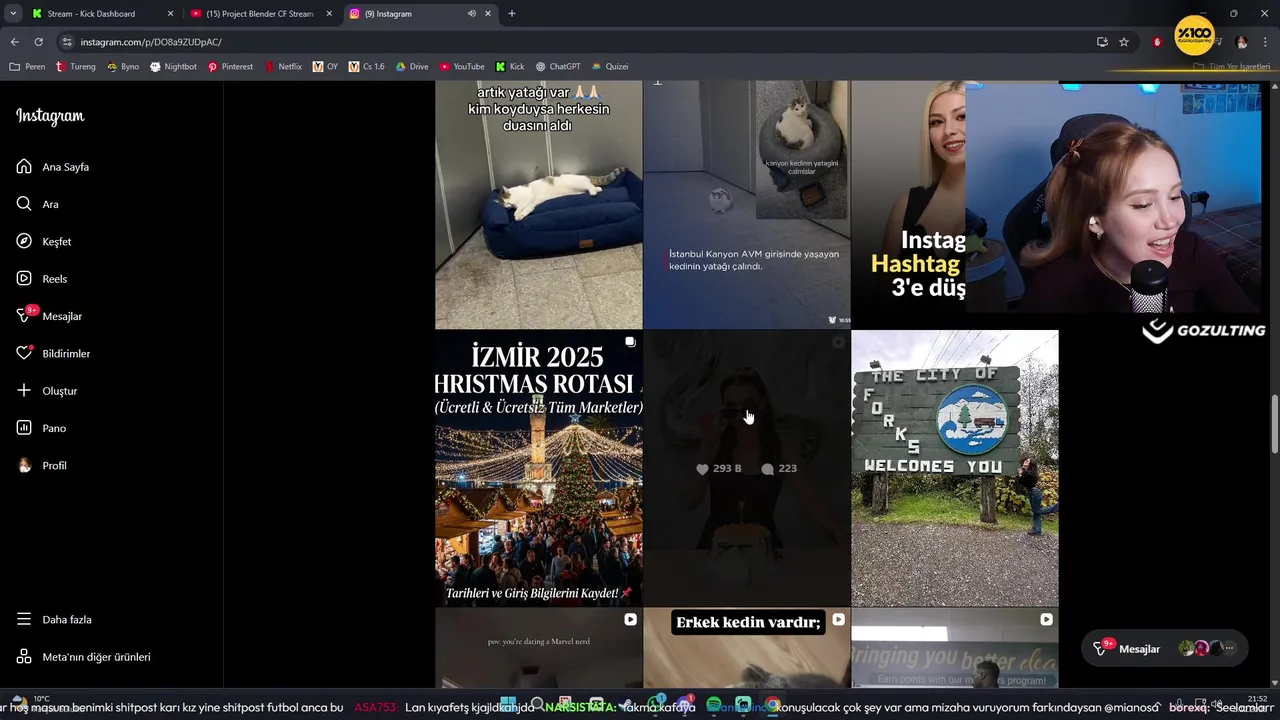Open Meta'nın diğer ürünleri
This screenshot has height=720, width=1280.
[84, 657]
